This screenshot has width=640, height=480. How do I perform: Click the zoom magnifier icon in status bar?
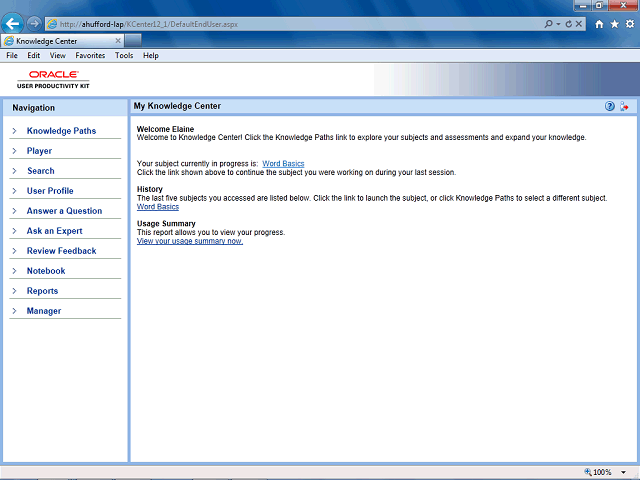588,472
